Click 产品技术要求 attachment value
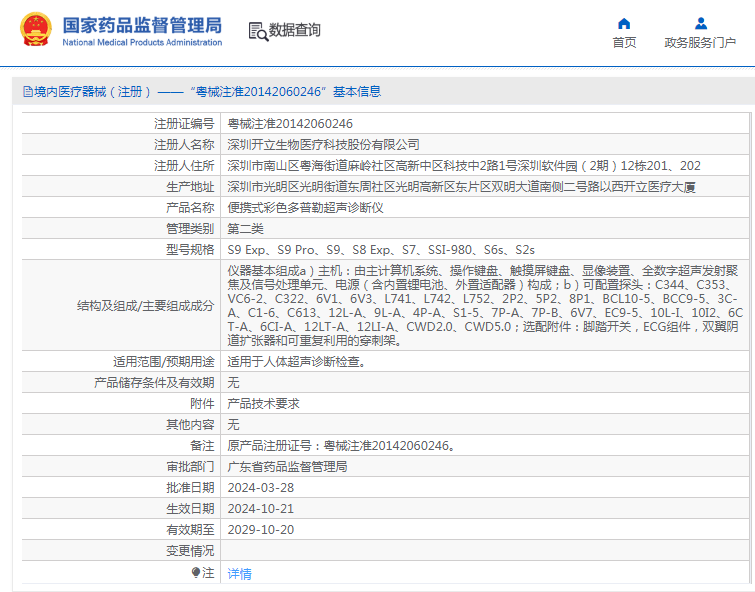755x592 pixels. click(263, 404)
